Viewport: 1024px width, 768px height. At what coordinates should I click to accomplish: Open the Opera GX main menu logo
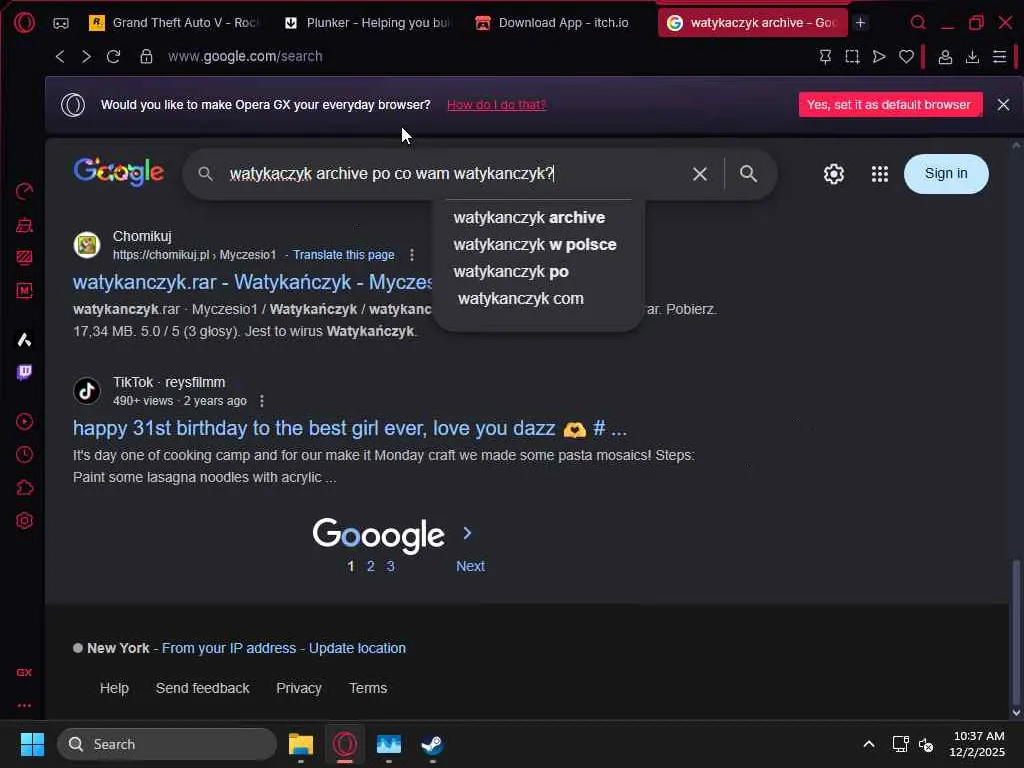(x=24, y=23)
